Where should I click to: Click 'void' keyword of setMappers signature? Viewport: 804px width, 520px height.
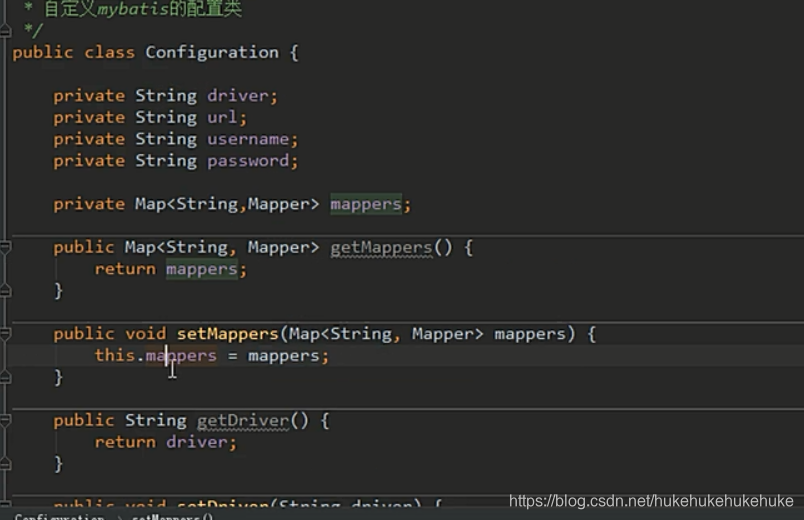click(146, 334)
